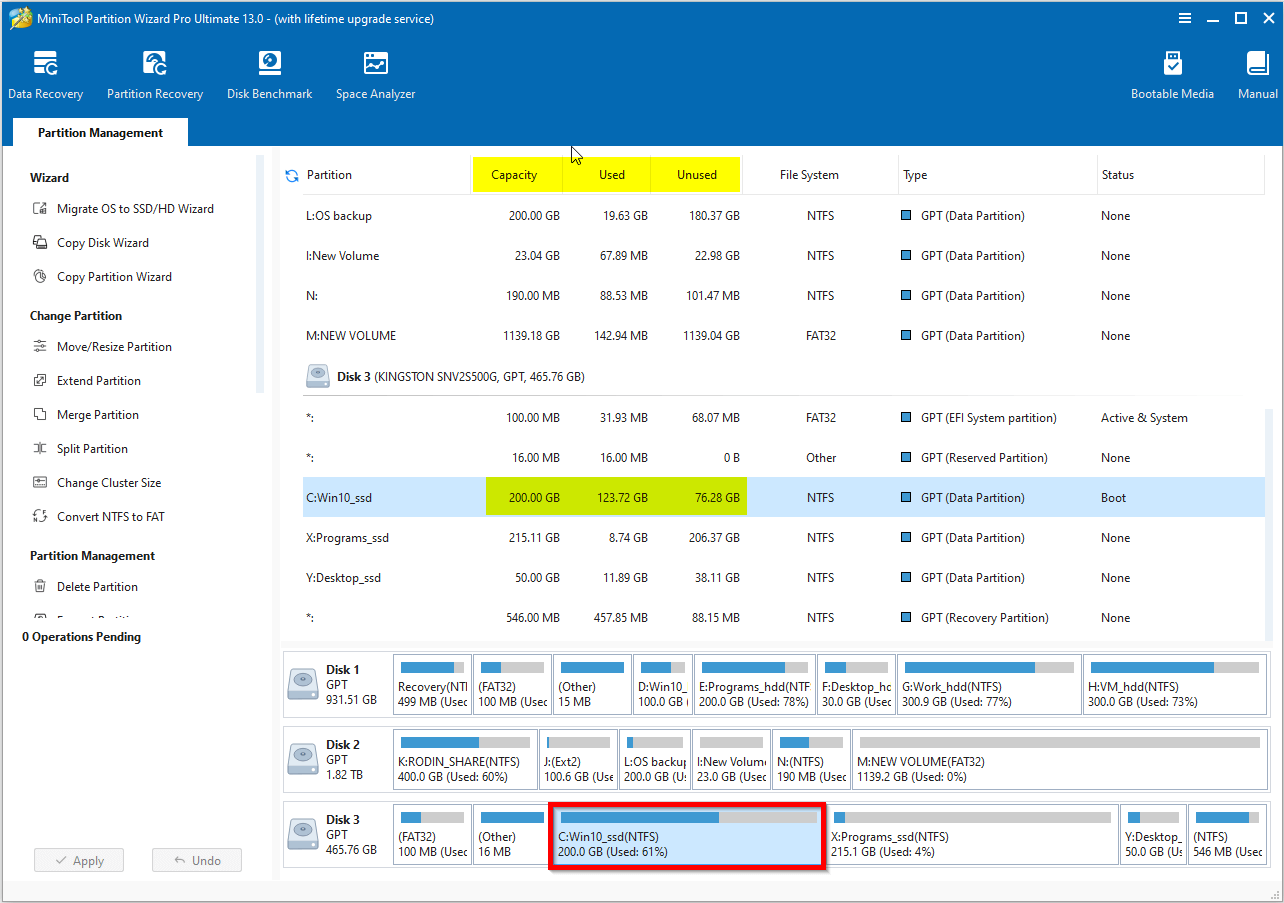Select C:Win10_ssd block on Disk 3 map
Screen dimensions: 1284x903
pos(688,835)
